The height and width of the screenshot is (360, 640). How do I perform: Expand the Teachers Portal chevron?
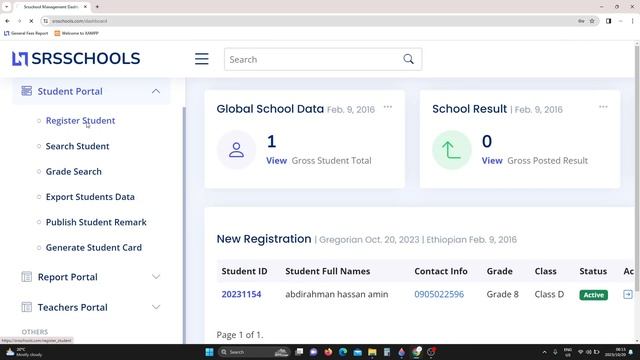coord(156,307)
